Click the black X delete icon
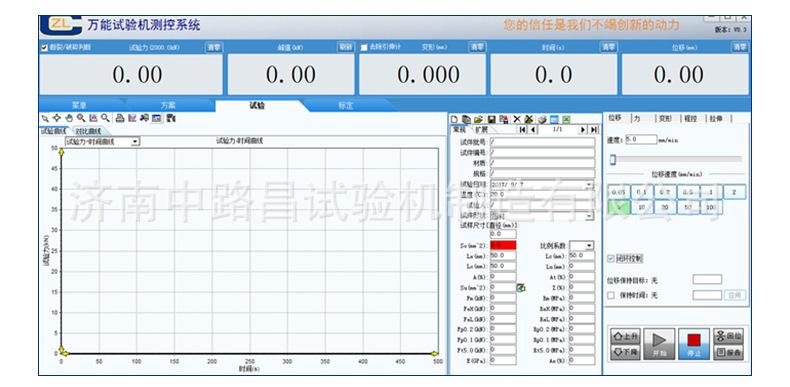The height and width of the screenshot is (387, 790). tap(516, 119)
